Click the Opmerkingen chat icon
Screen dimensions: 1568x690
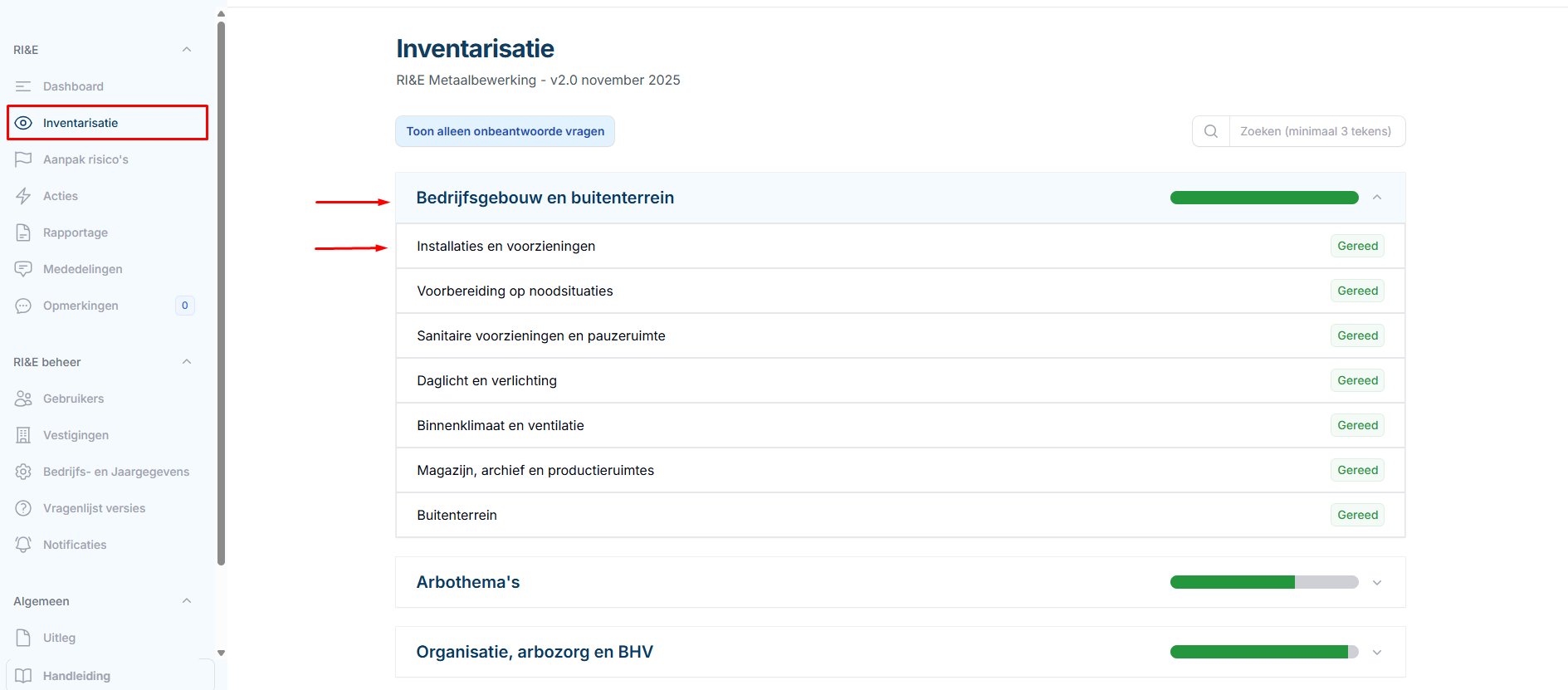pyautogui.click(x=23, y=306)
